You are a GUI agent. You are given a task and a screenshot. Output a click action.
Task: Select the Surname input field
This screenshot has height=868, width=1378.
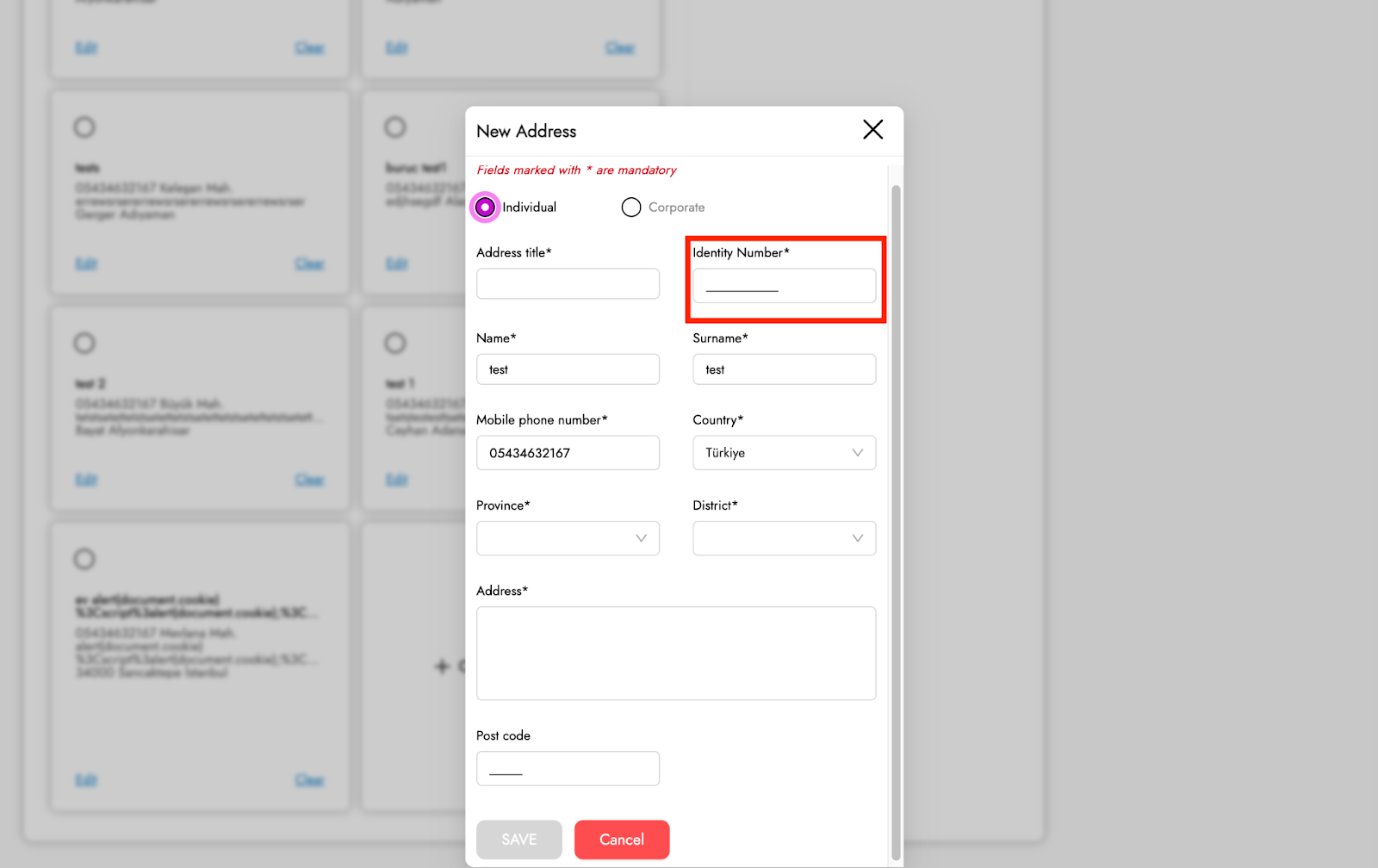pos(784,369)
